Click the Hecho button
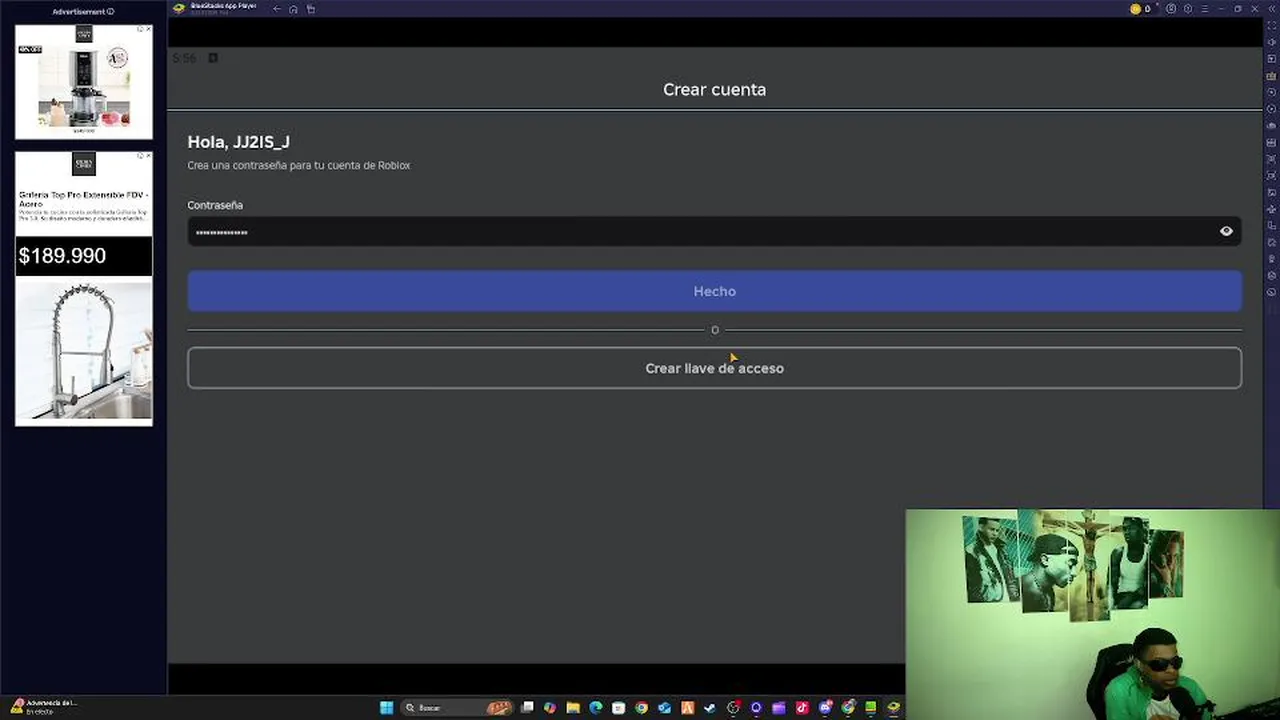This screenshot has width=1280, height=720. click(714, 291)
